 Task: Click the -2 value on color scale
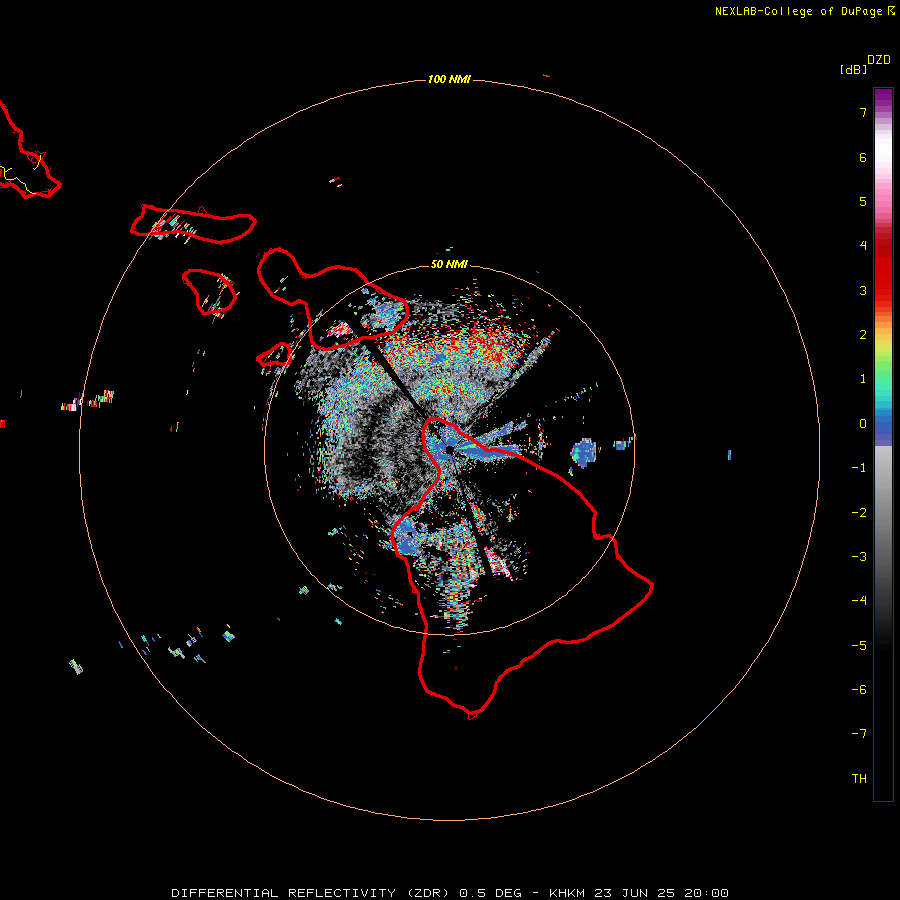tap(859, 513)
